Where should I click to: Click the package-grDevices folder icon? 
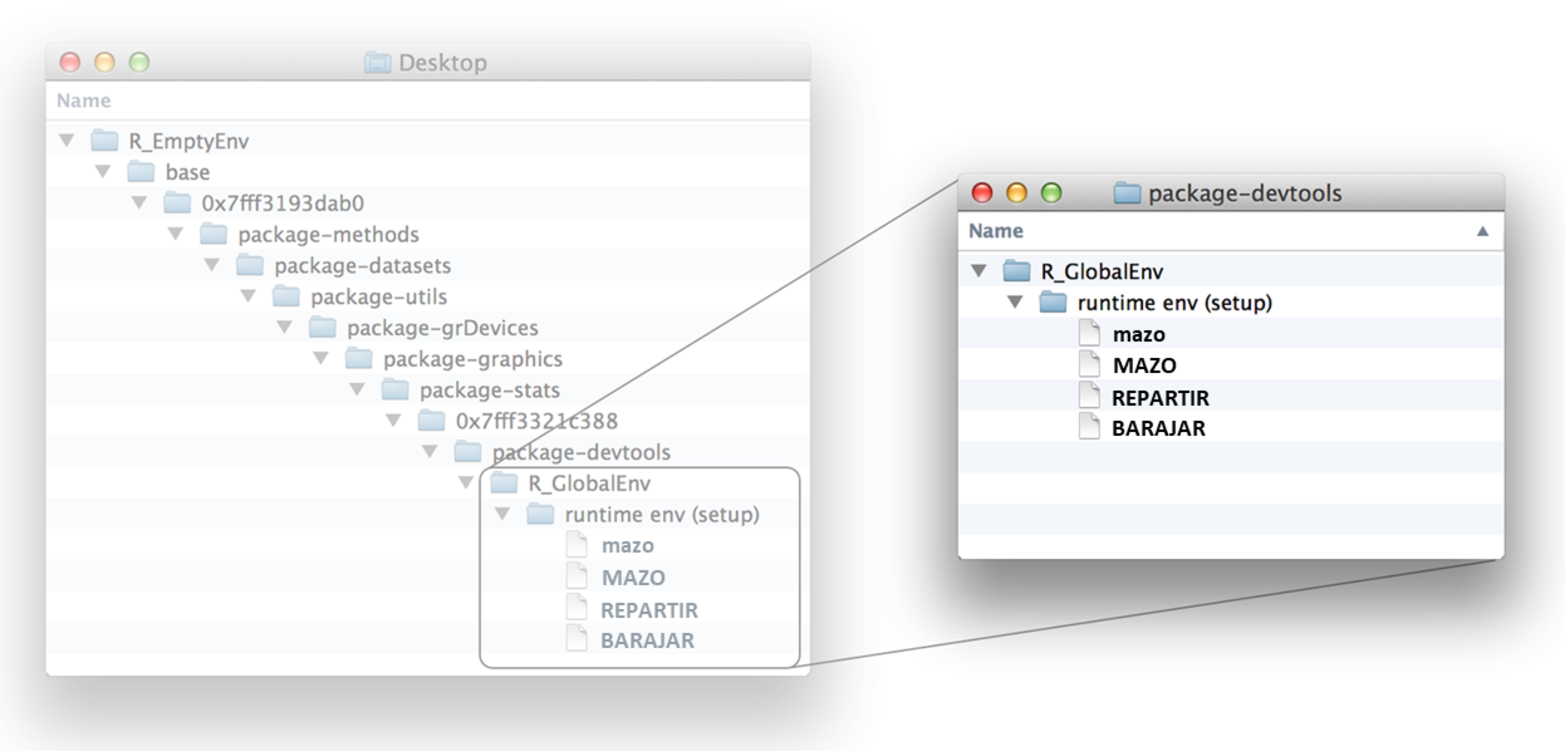pyautogui.click(x=323, y=328)
